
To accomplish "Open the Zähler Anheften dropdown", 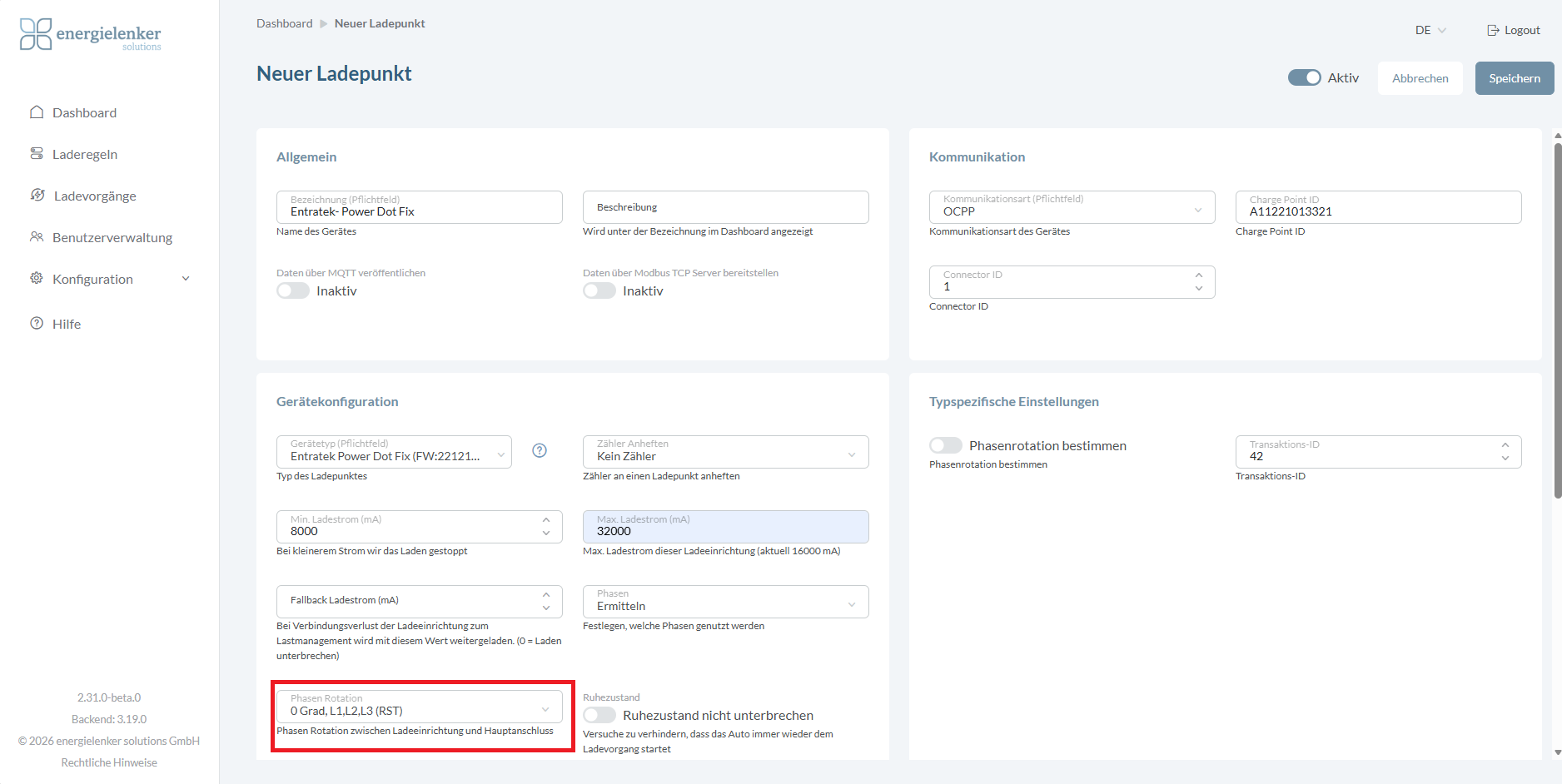I will tap(725, 452).
